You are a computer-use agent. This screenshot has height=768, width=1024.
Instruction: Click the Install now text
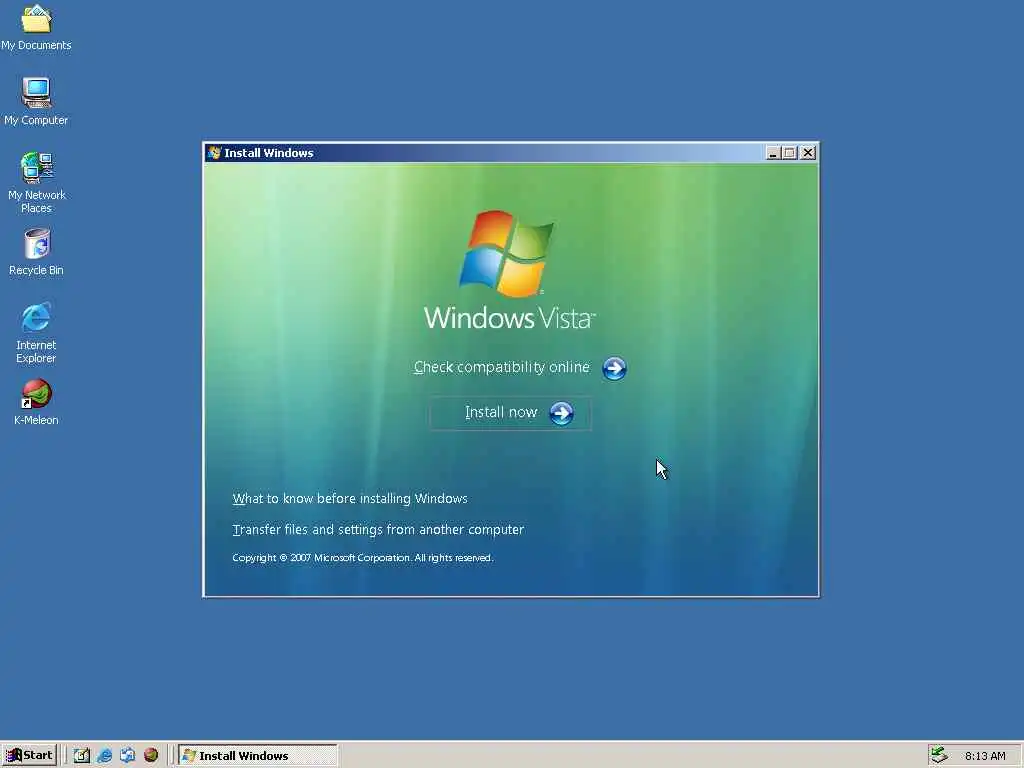click(x=501, y=412)
